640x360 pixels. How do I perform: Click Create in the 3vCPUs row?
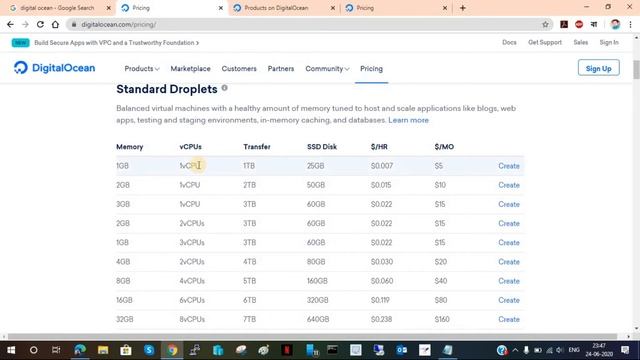[x=509, y=242]
